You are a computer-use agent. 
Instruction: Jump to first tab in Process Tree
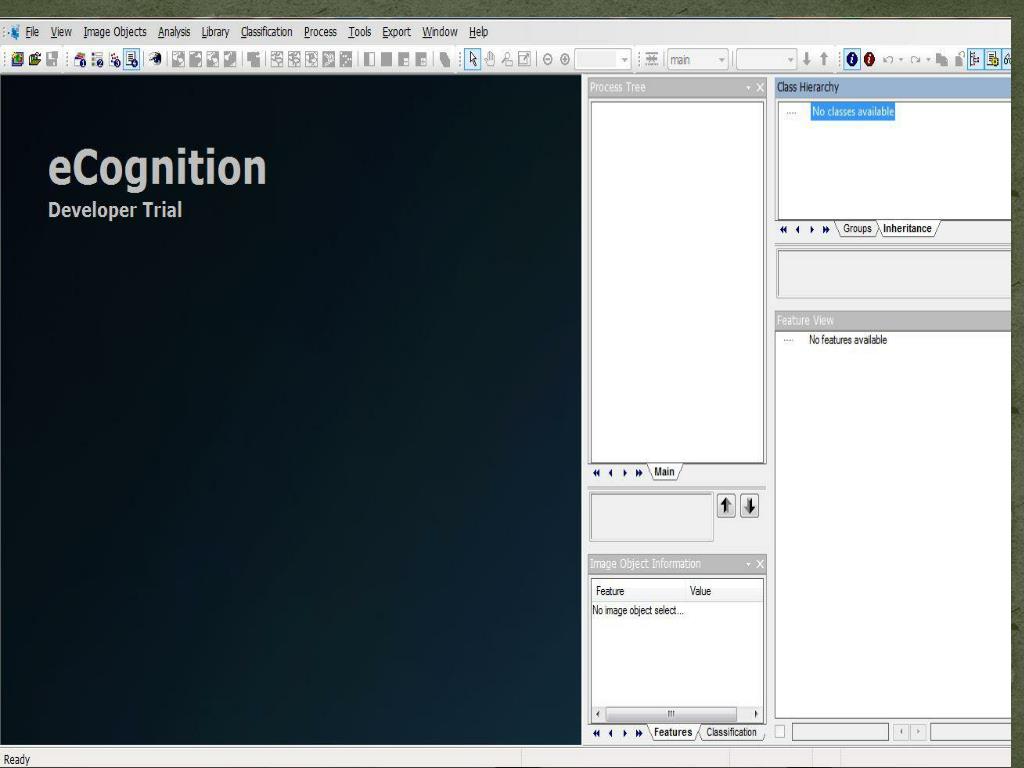click(x=596, y=473)
